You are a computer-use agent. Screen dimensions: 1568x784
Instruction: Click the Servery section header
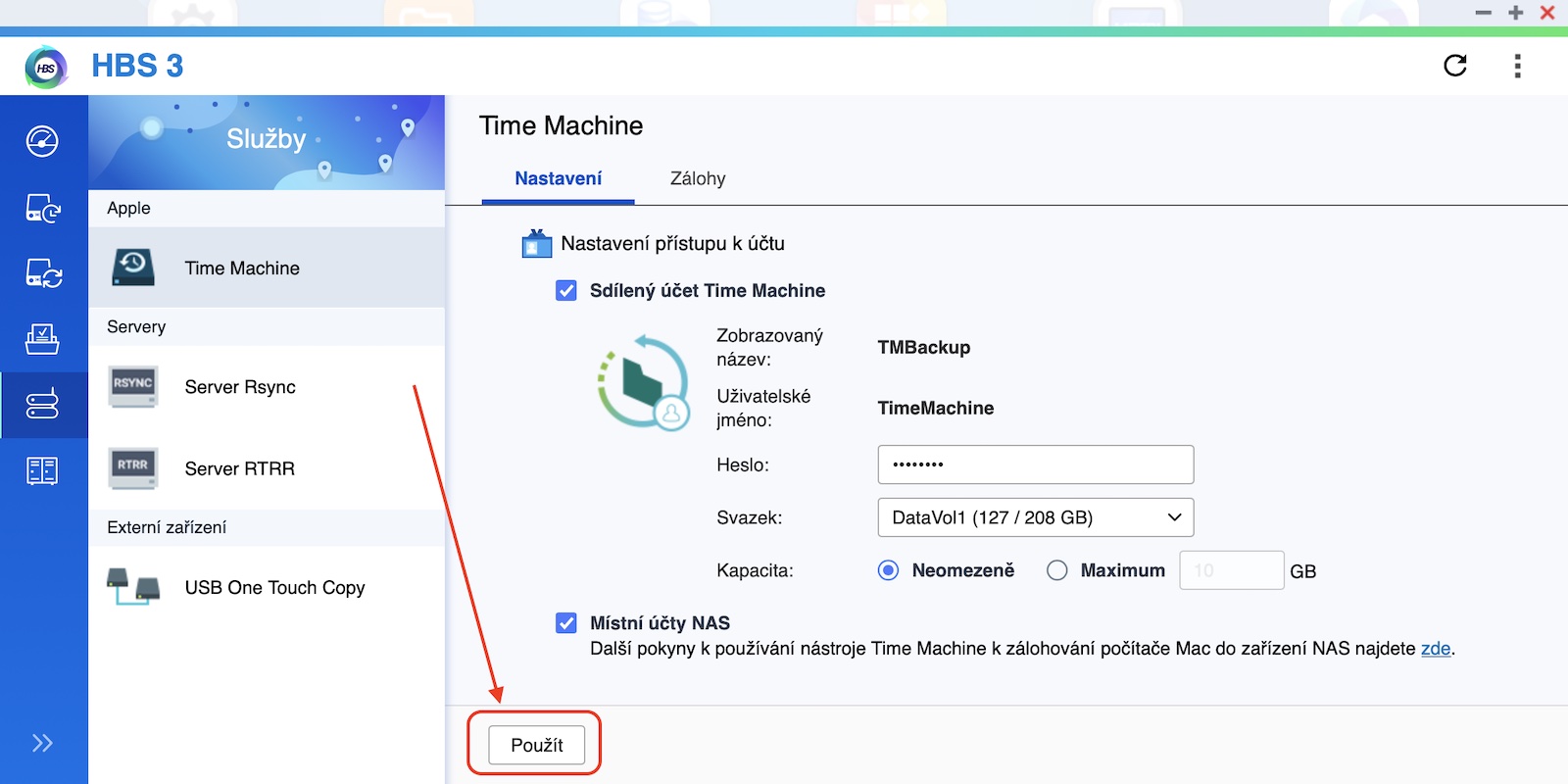coord(267,327)
